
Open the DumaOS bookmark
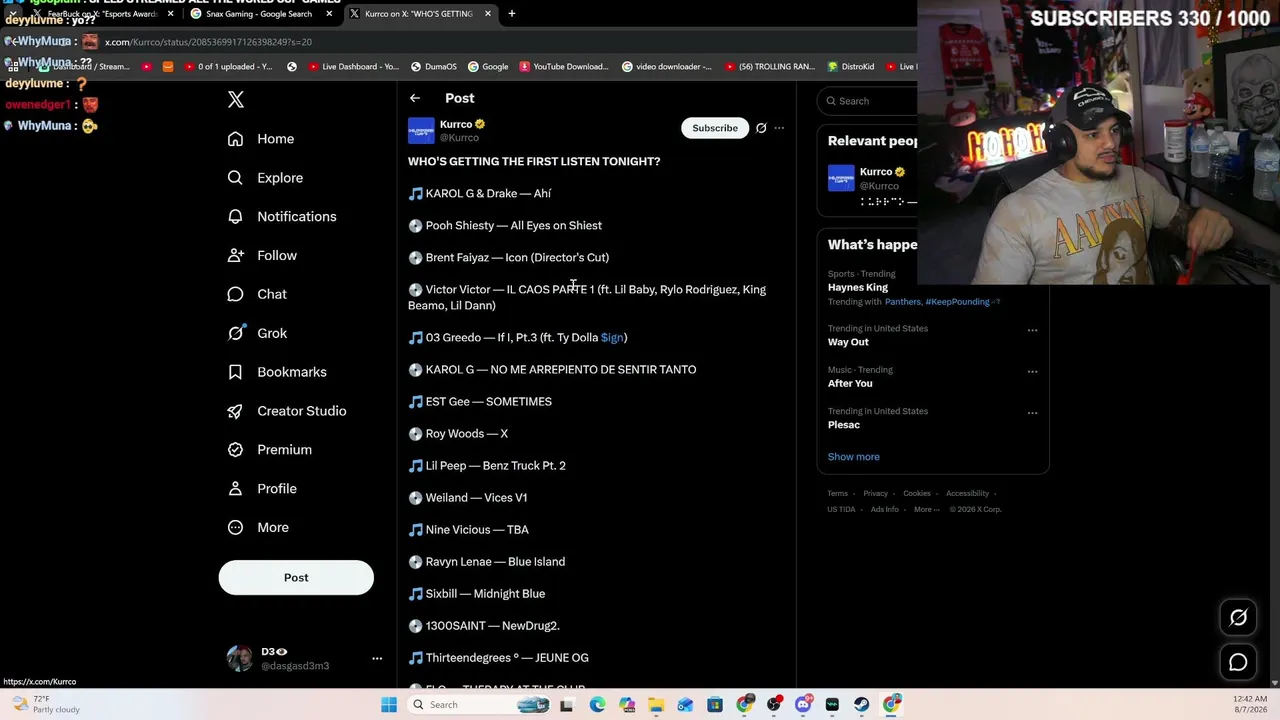coord(433,67)
